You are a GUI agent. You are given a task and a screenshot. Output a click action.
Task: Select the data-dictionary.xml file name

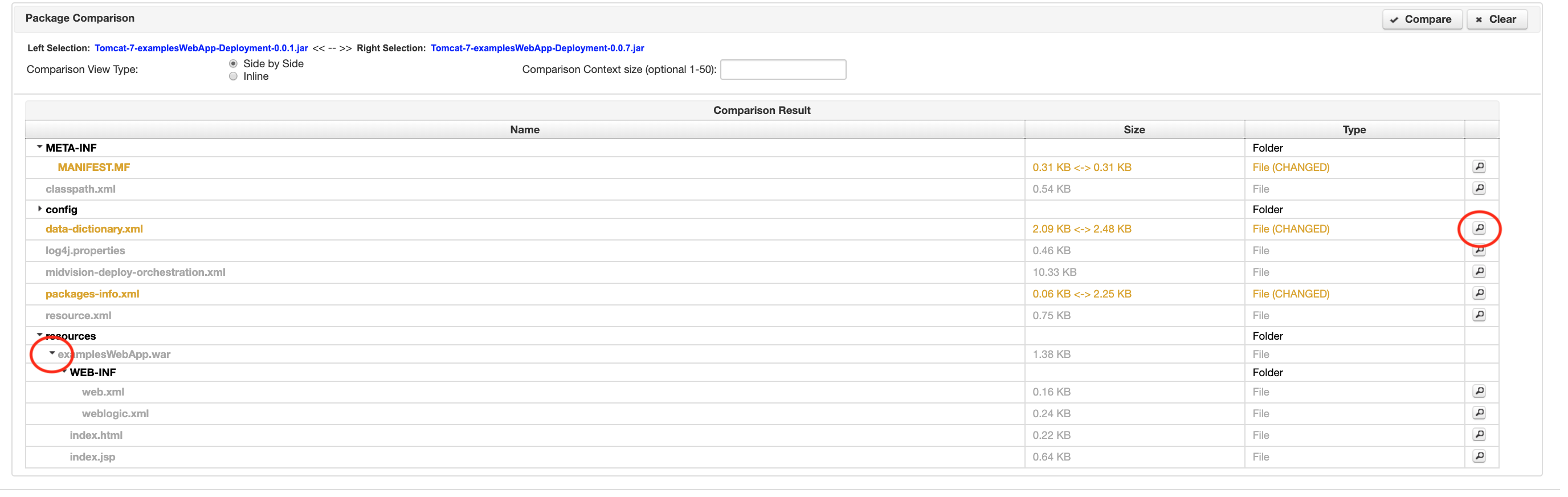click(95, 230)
